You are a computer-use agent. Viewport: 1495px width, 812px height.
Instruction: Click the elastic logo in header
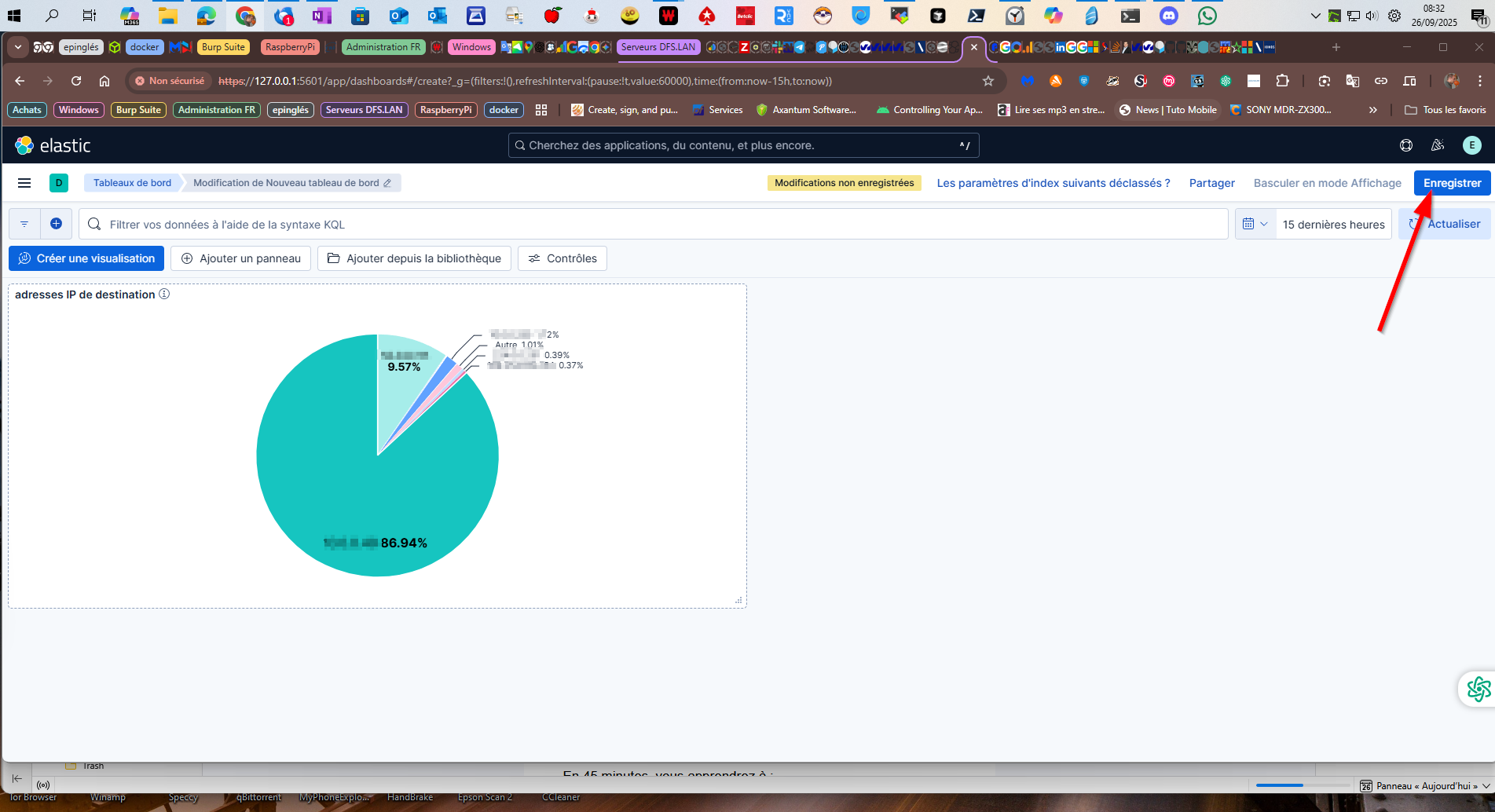tap(53, 145)
